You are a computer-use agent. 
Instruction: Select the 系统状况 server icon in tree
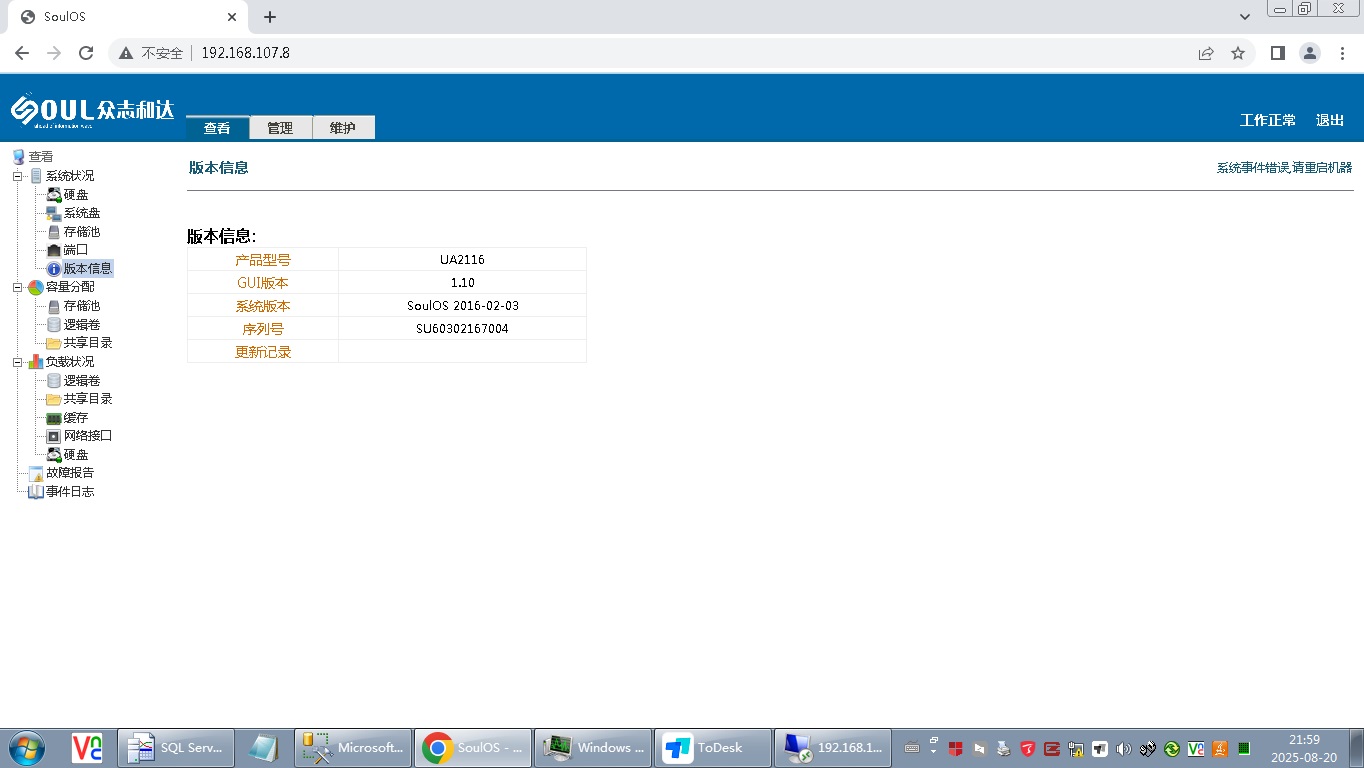(36, 176)
